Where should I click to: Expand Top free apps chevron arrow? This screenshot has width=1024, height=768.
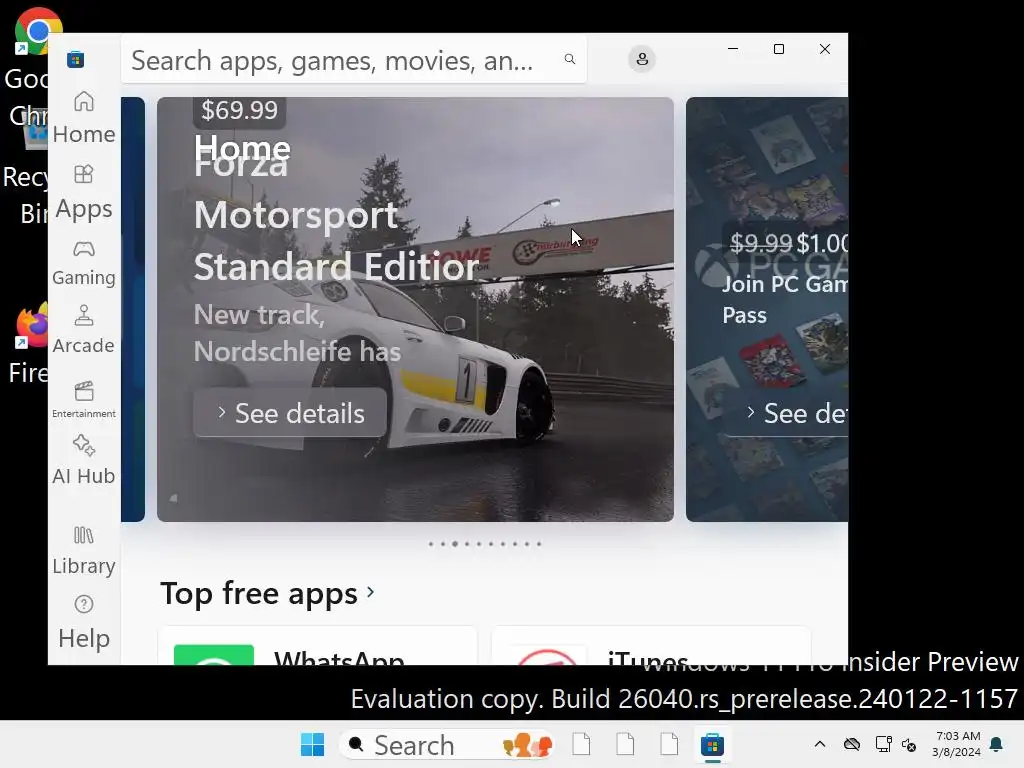370,592
